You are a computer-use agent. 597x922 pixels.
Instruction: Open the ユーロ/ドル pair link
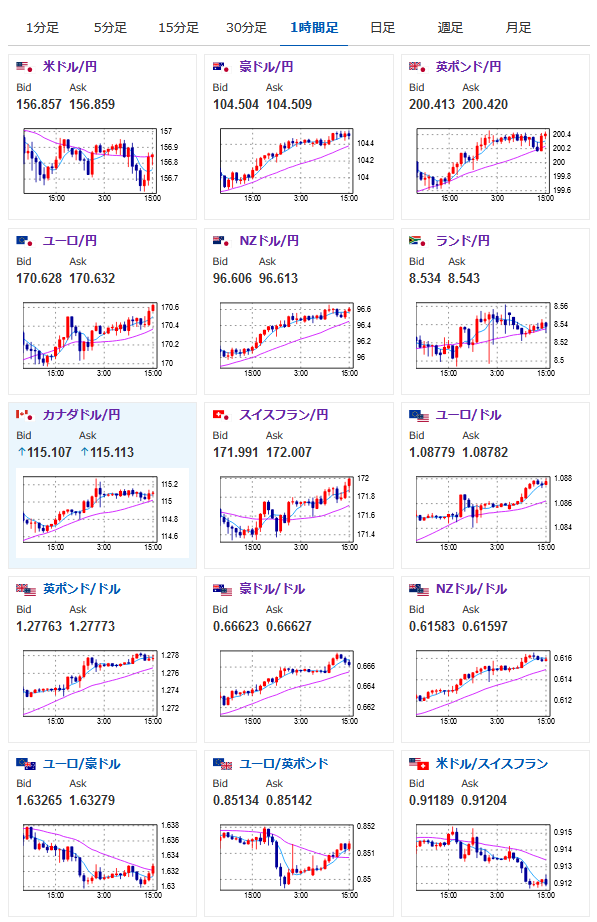pos(468,415)
